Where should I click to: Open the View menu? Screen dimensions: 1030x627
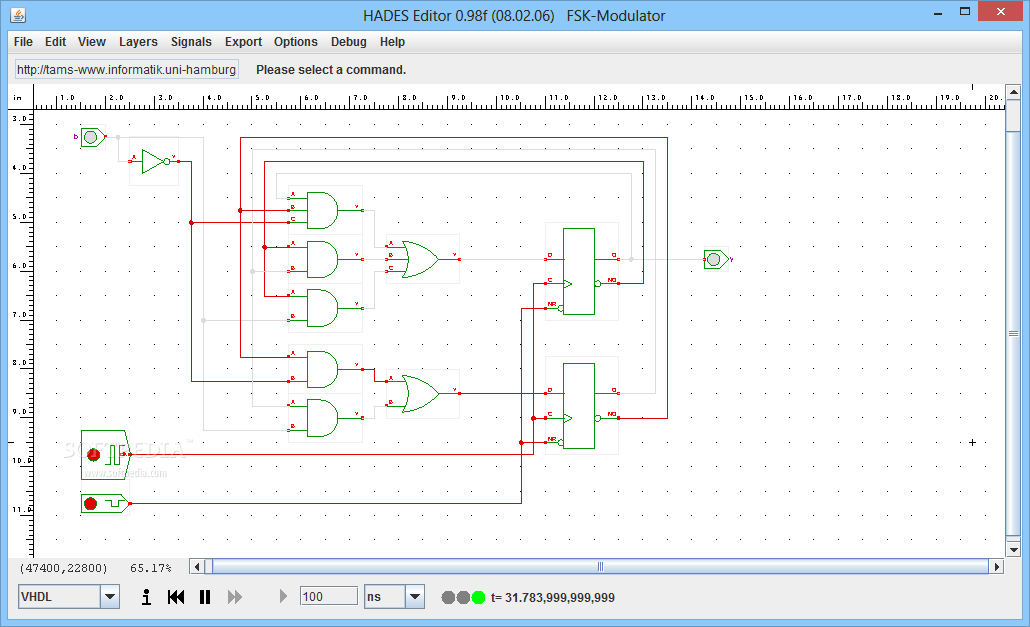[x=91, y=41]
